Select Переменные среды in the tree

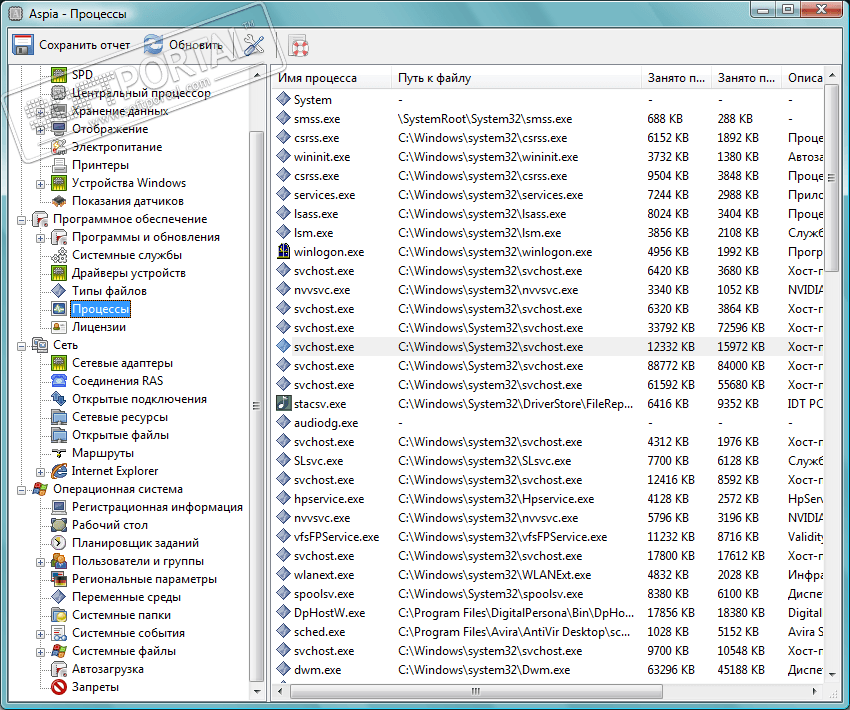[x=126, y=597]
